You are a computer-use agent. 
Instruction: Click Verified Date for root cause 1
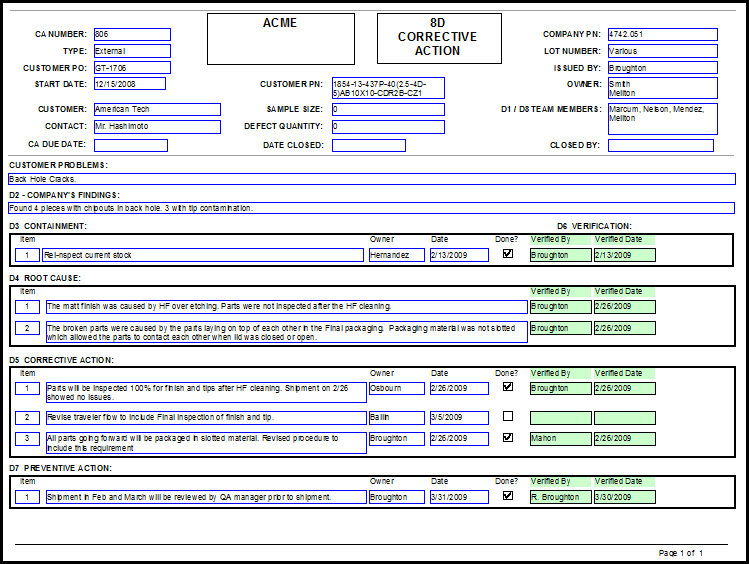coord(625,307)
